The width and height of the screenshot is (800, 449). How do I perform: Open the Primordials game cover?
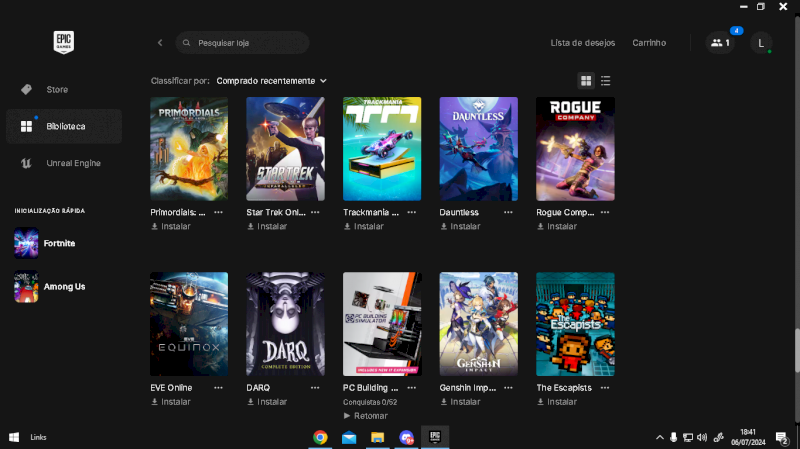(x=189, y=148)
